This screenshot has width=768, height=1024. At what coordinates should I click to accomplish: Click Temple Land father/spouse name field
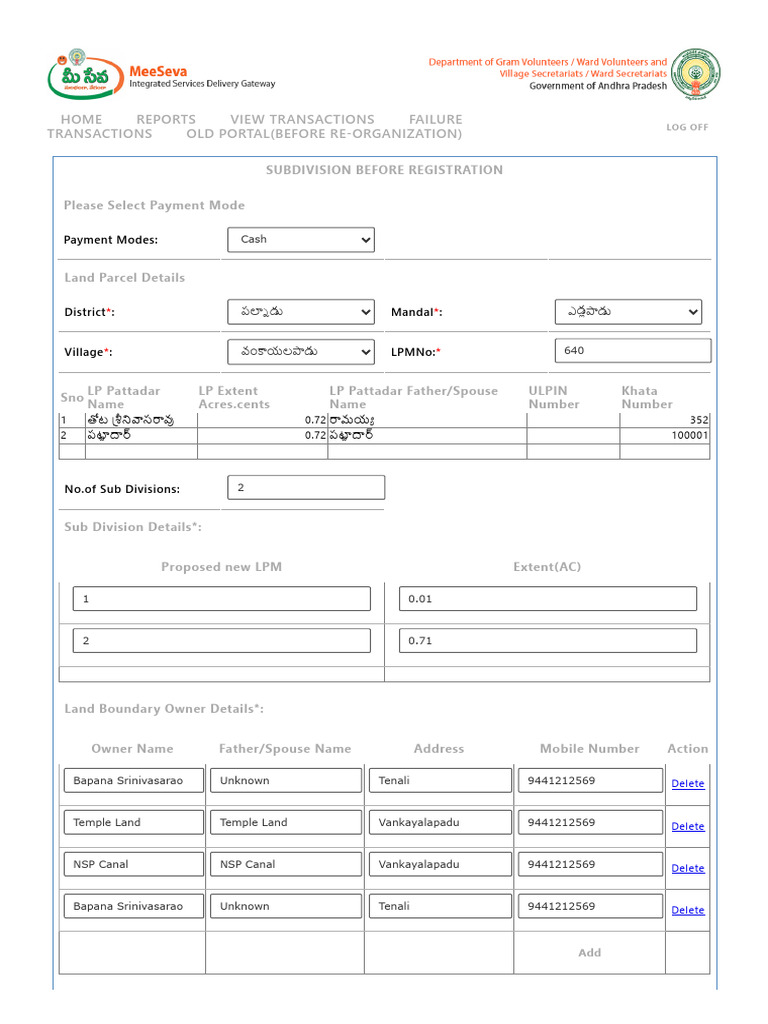[286, 822]
